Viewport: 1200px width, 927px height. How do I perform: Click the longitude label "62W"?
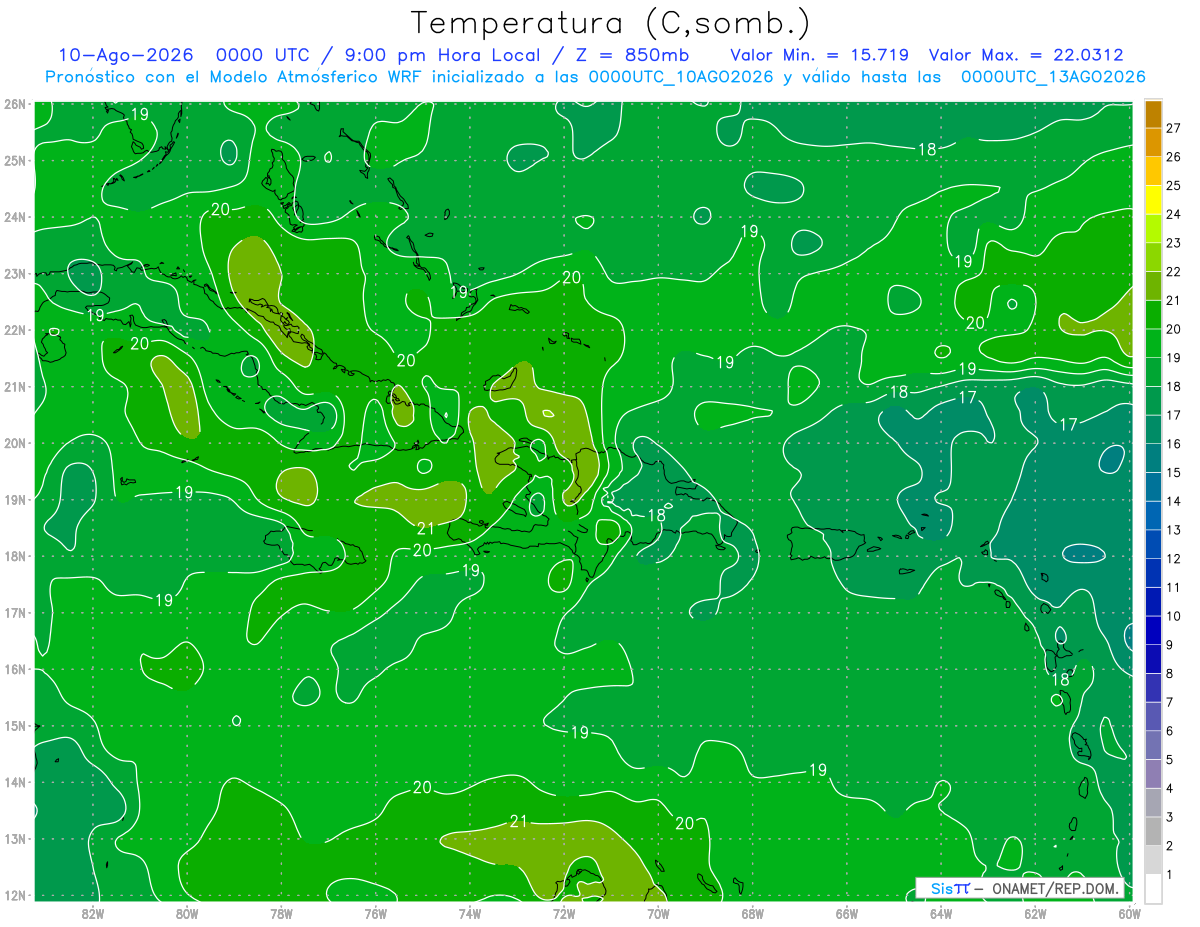(1035, 913)
